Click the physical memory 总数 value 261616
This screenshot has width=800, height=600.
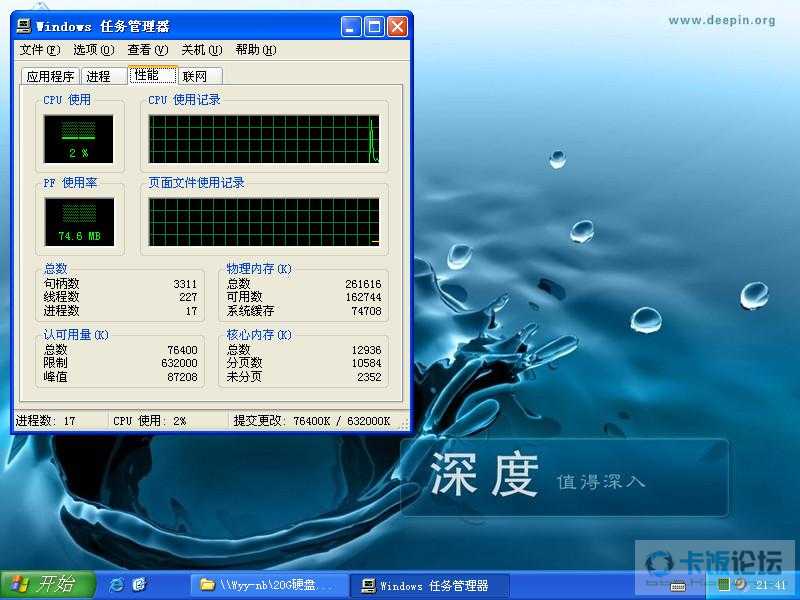point(363,284)
